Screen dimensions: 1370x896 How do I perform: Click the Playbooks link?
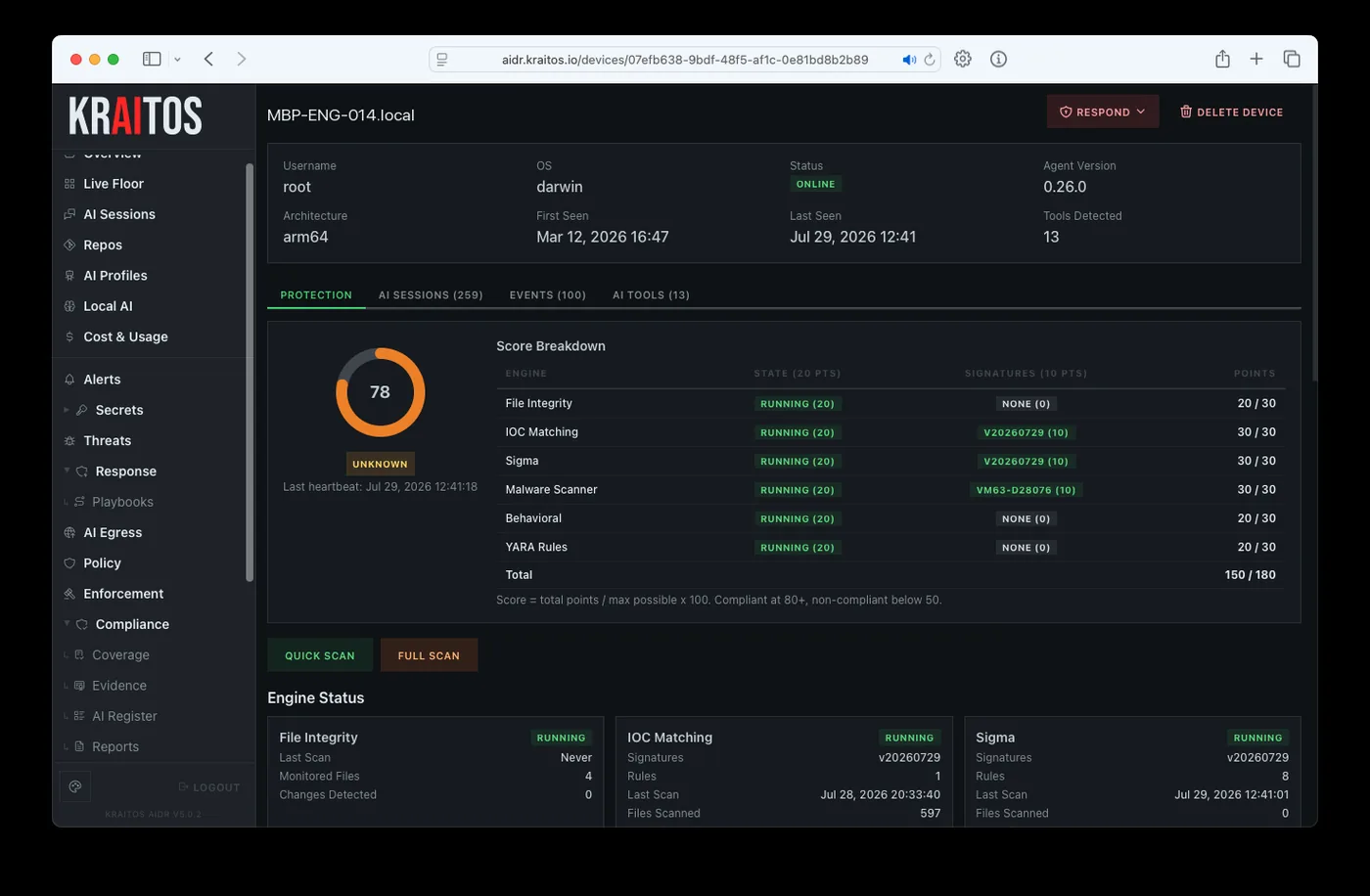[122, 502]
